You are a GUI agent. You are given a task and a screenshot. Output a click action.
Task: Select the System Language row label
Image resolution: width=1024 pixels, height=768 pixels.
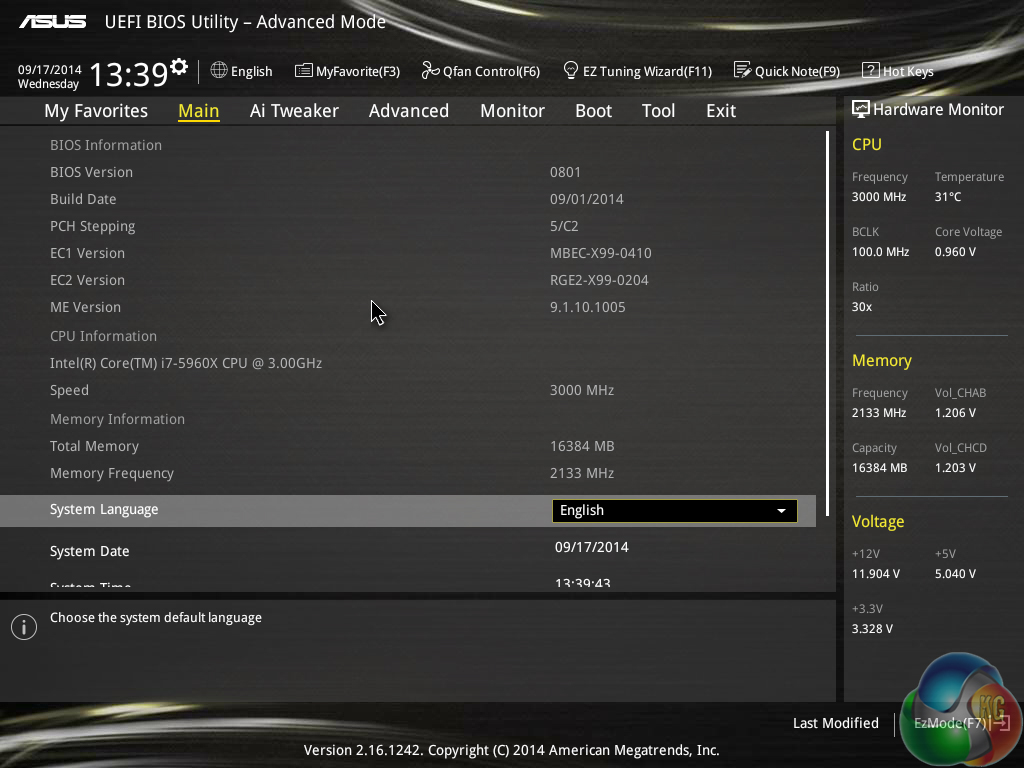click(x=104, y=509)
